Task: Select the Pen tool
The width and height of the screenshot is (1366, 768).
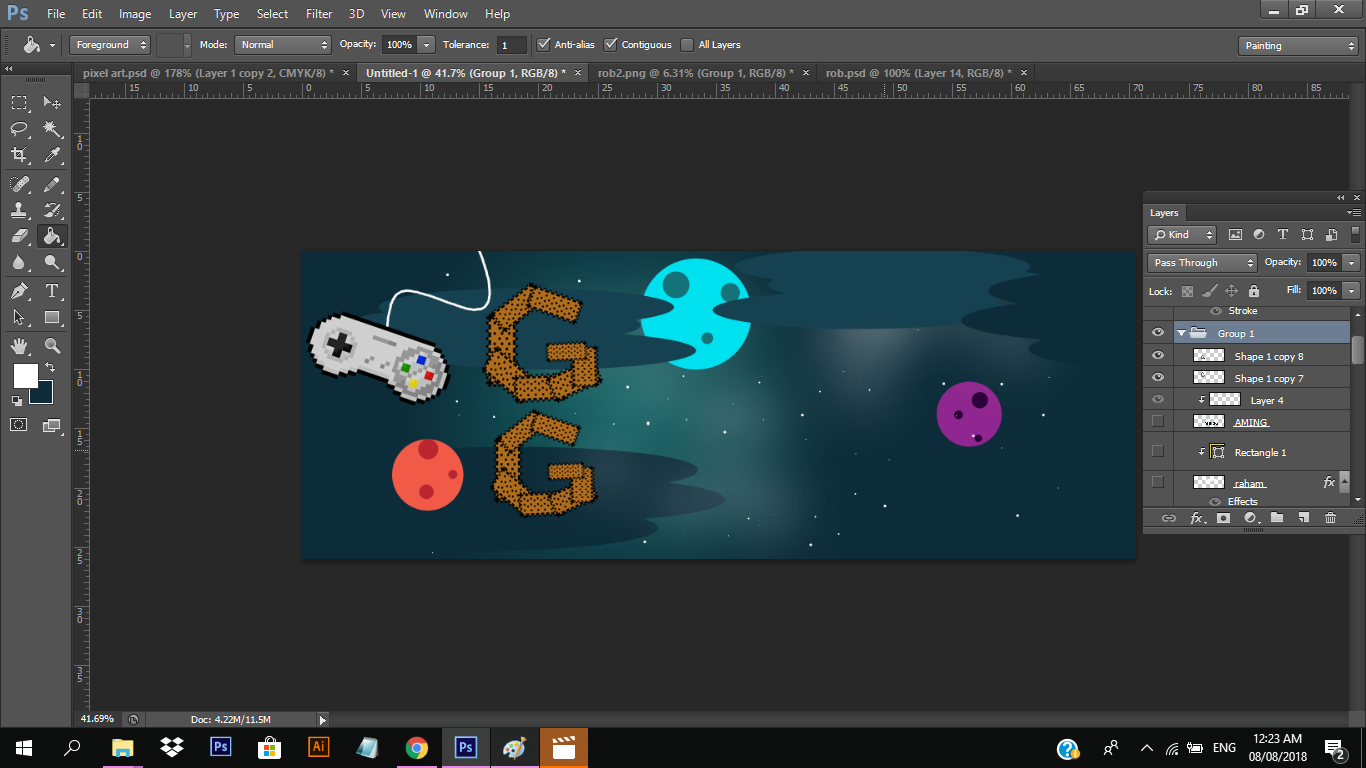Action: coord(19,291)
